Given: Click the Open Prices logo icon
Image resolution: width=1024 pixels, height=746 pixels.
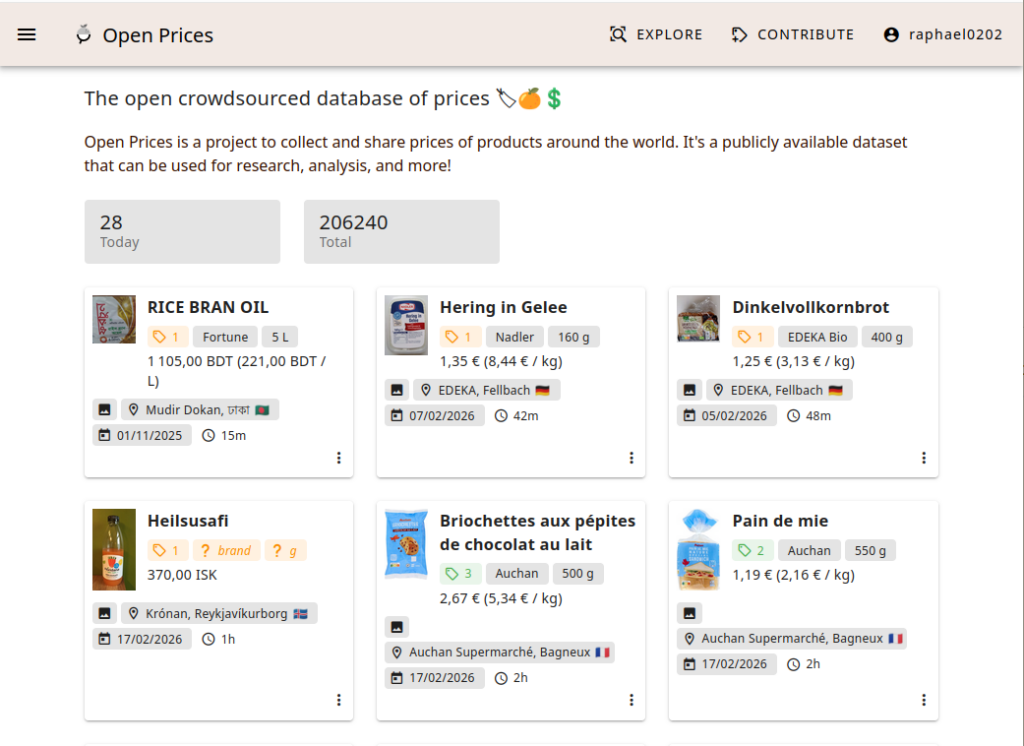Looking at the screenshot, I should 84,35.
